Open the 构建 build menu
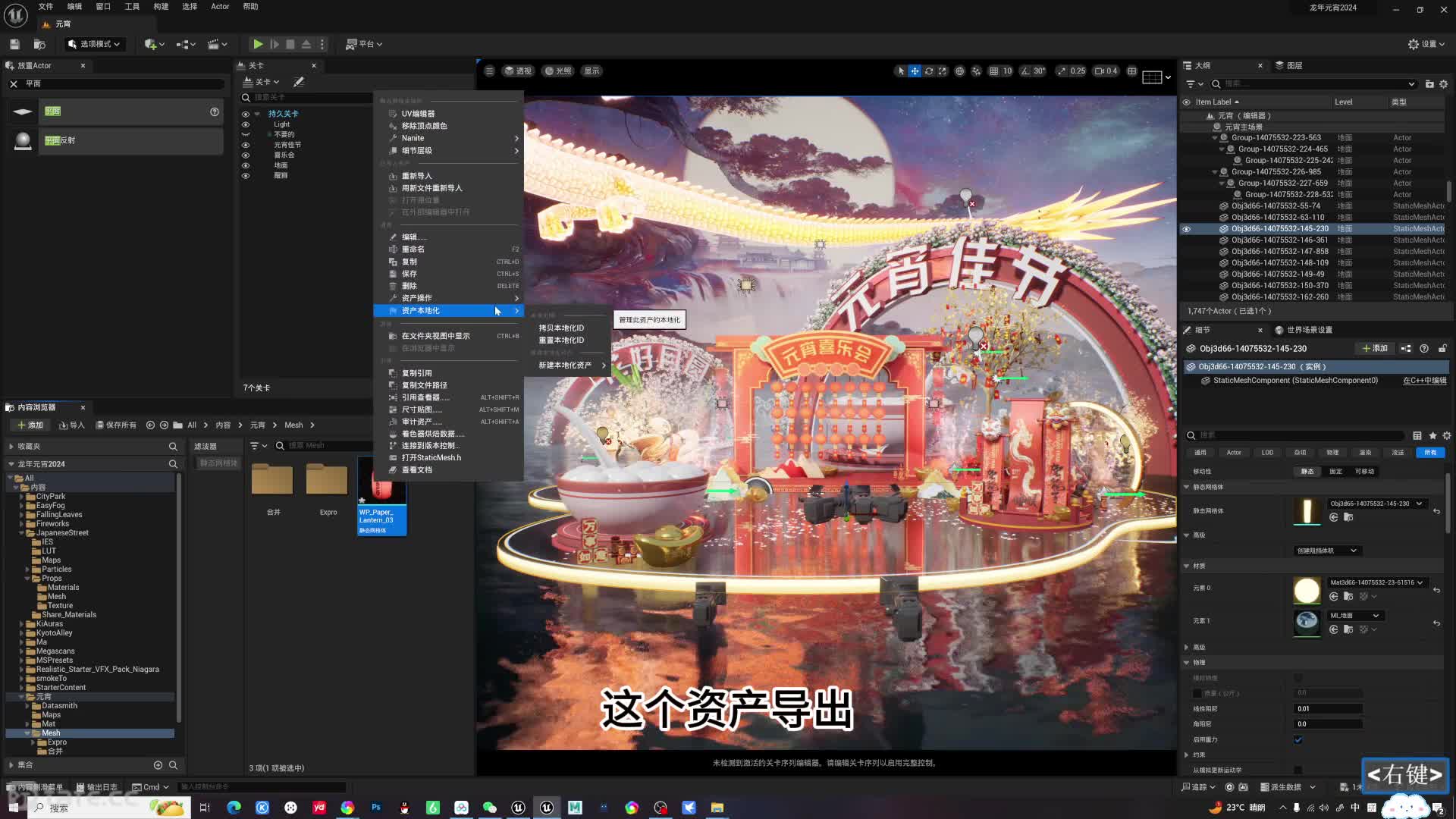 click(x=161, y=7)
